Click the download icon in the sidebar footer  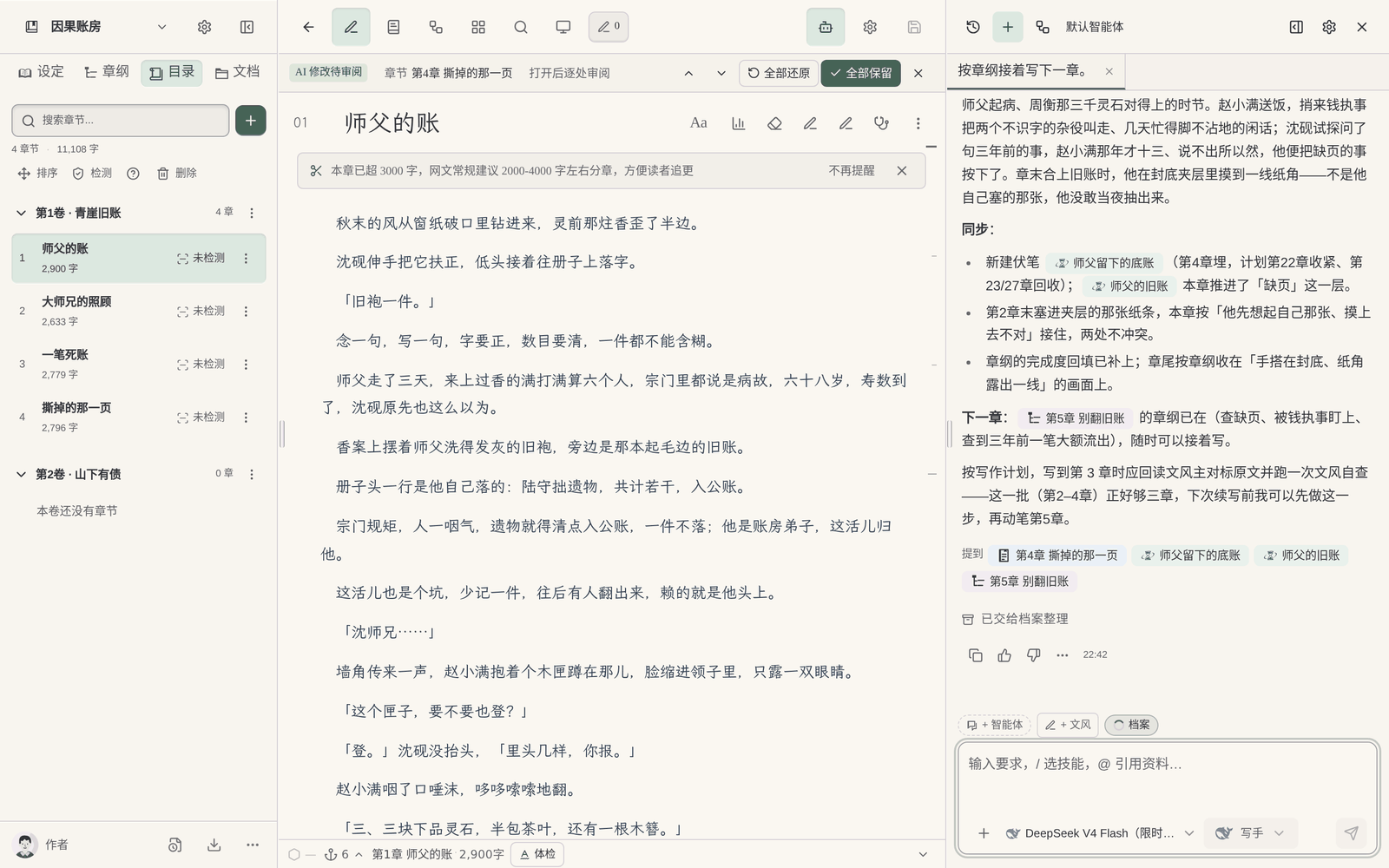214,845
